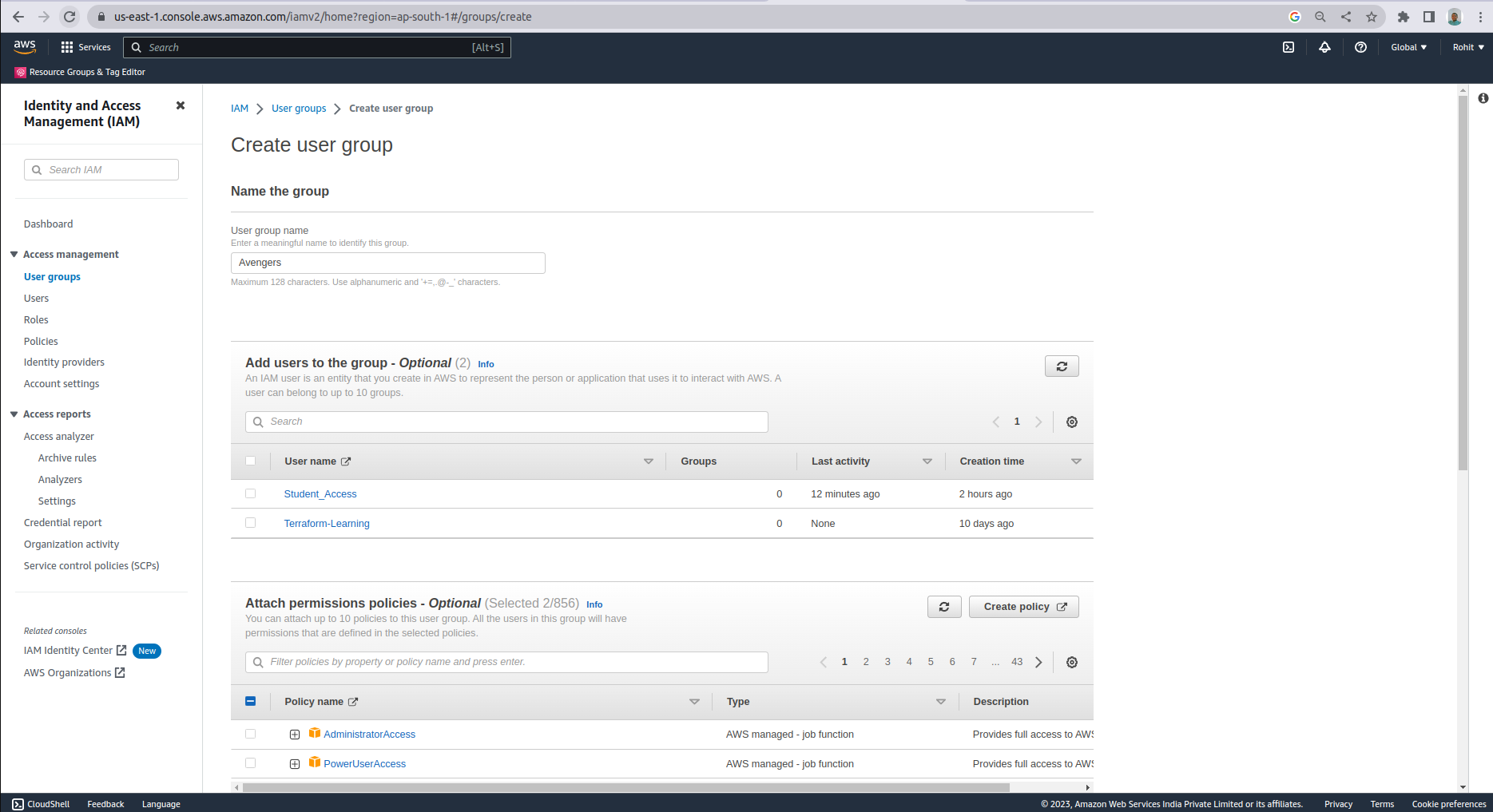Collapse the Access management section
This screenshot has height=812, width=1493.
tap(14, 255)
